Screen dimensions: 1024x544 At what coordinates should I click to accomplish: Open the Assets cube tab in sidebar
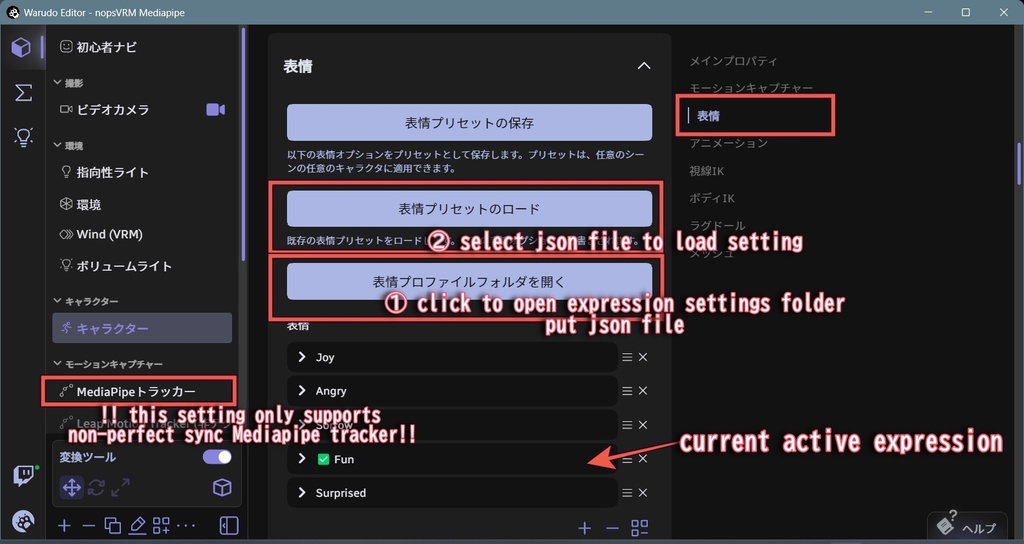[21, 48]
